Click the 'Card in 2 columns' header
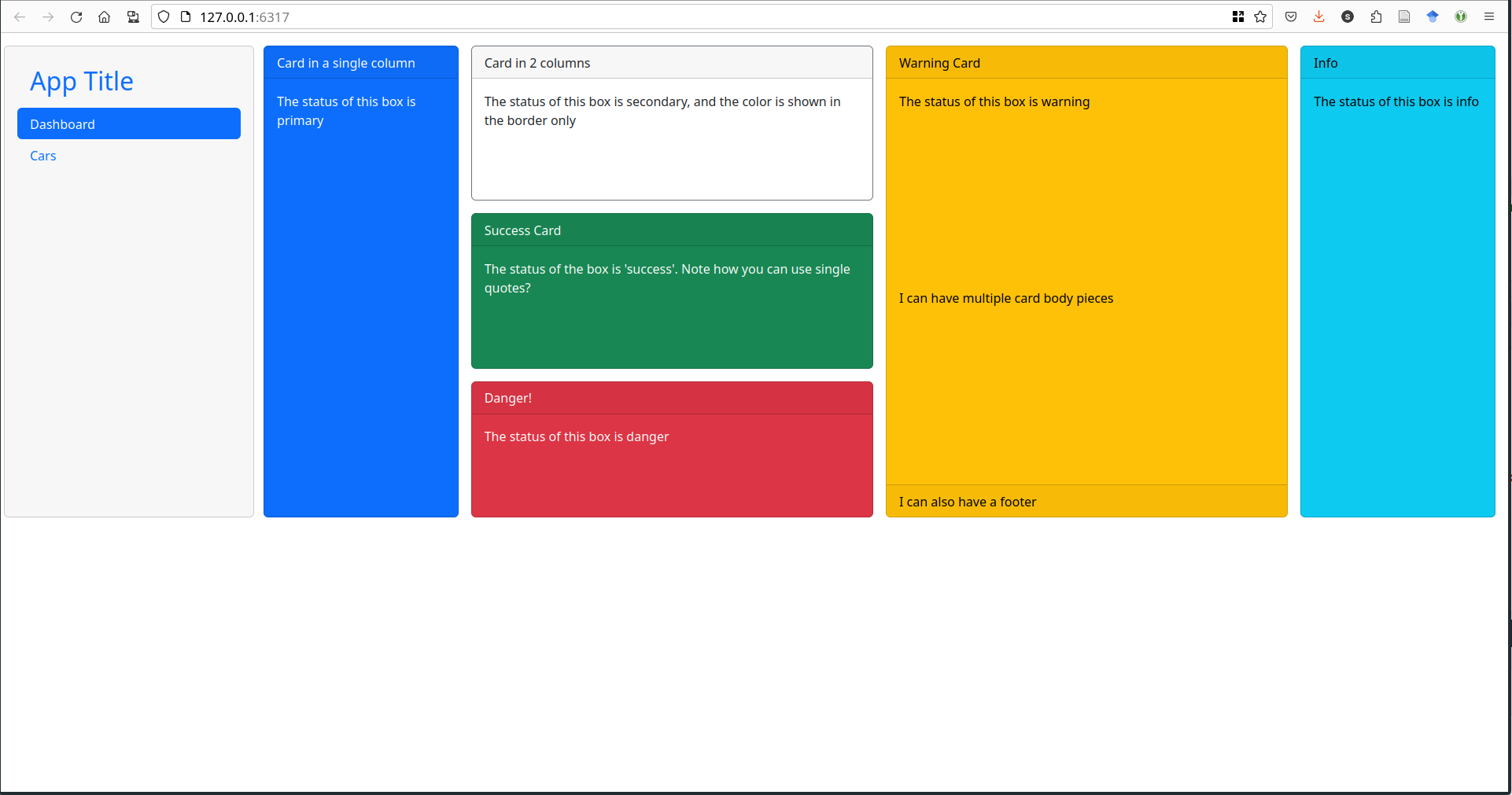Viewport: 1512px width, 795px height. (x=672, y=63)
